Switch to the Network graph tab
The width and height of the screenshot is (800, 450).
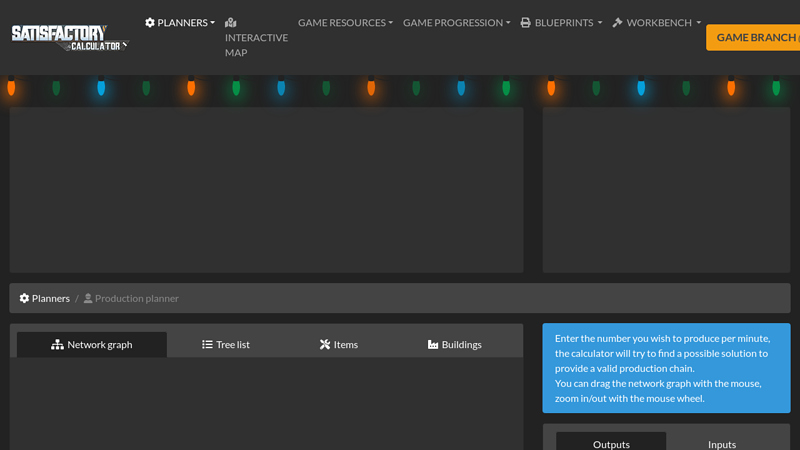(x=92, y=344)
